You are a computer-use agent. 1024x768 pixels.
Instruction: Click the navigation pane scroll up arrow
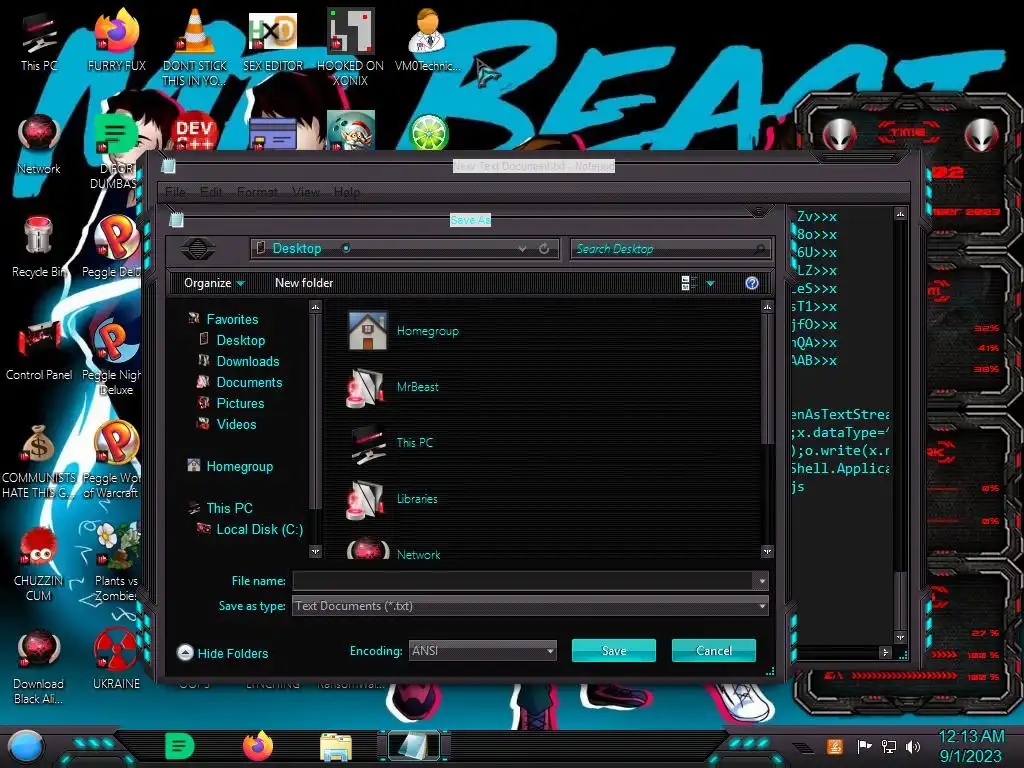(x=315, y=306)
